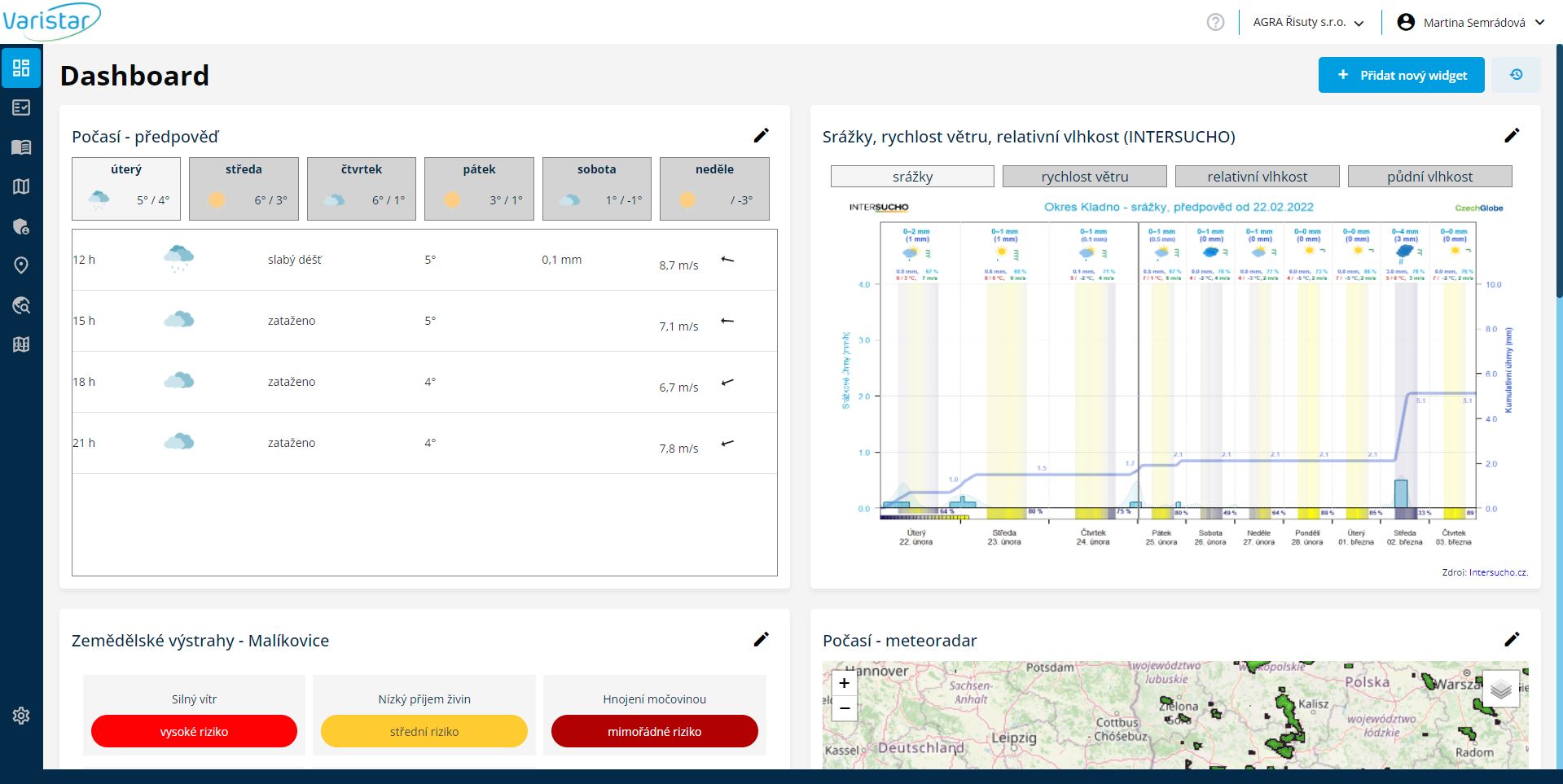Open map layers control on meteoradar
Image resolution: width=1563 pixels, height=784 pixels.
pos(1500,689)
